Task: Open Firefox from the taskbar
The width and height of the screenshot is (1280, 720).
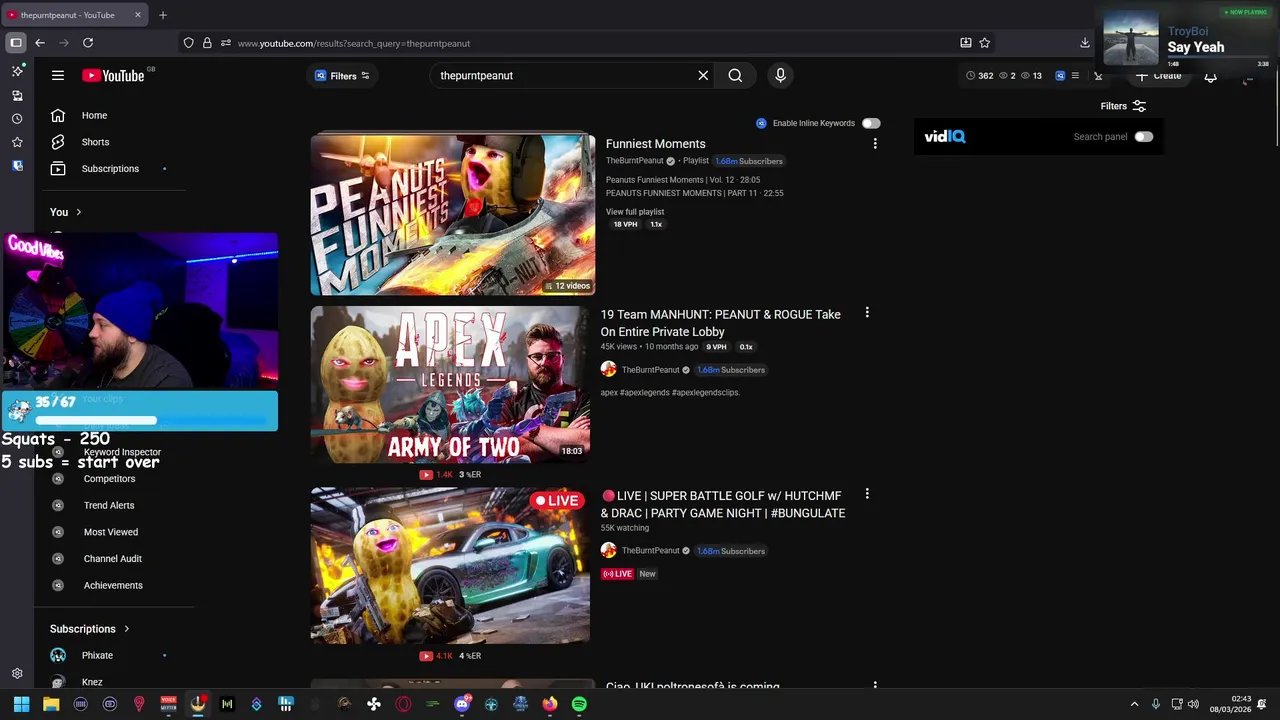Action: [x=550, y=704]
